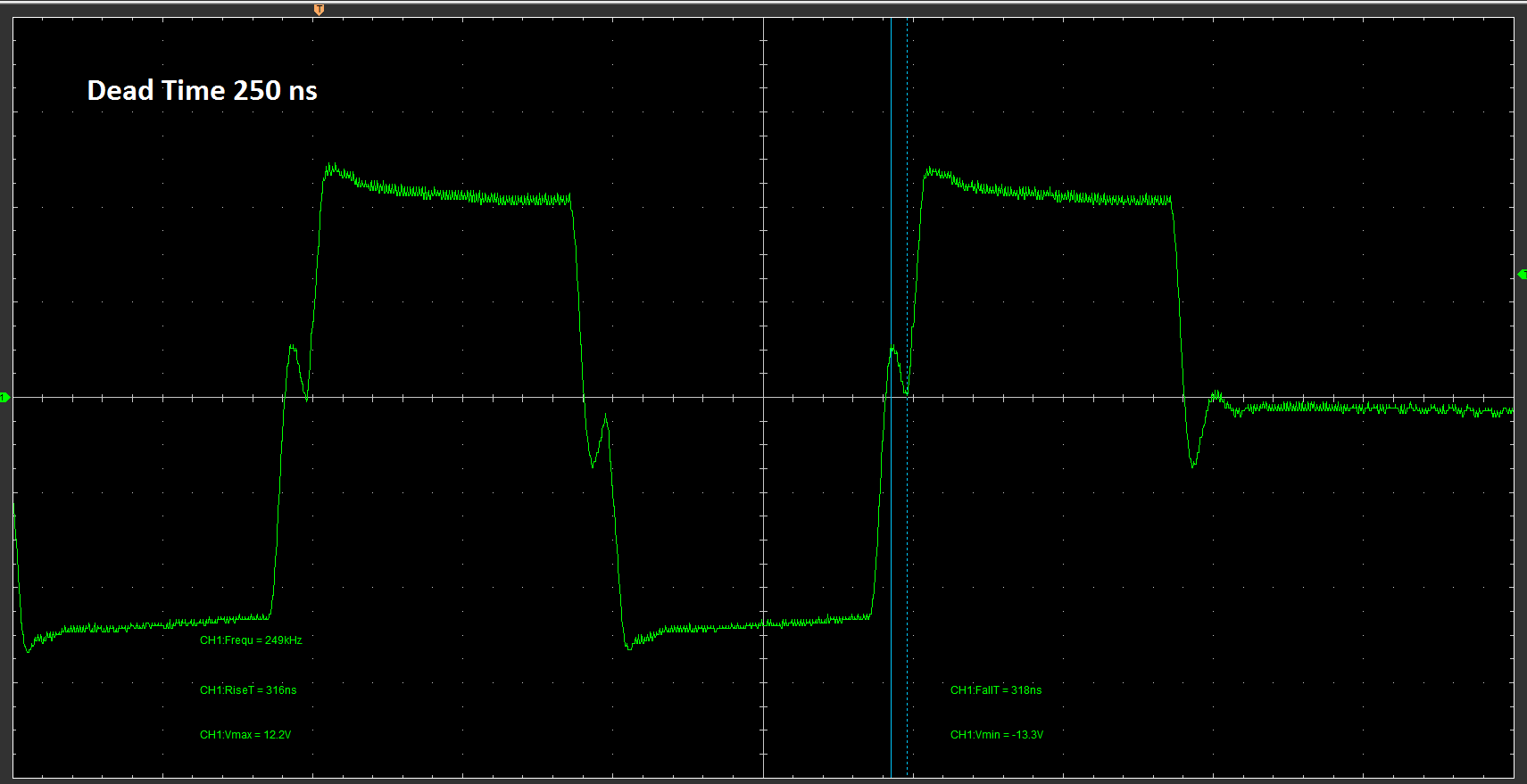Click the green trigger level arrow at right edge
The width and height of the screenshot is (1527, 784).
click(x=1522, y=275)
